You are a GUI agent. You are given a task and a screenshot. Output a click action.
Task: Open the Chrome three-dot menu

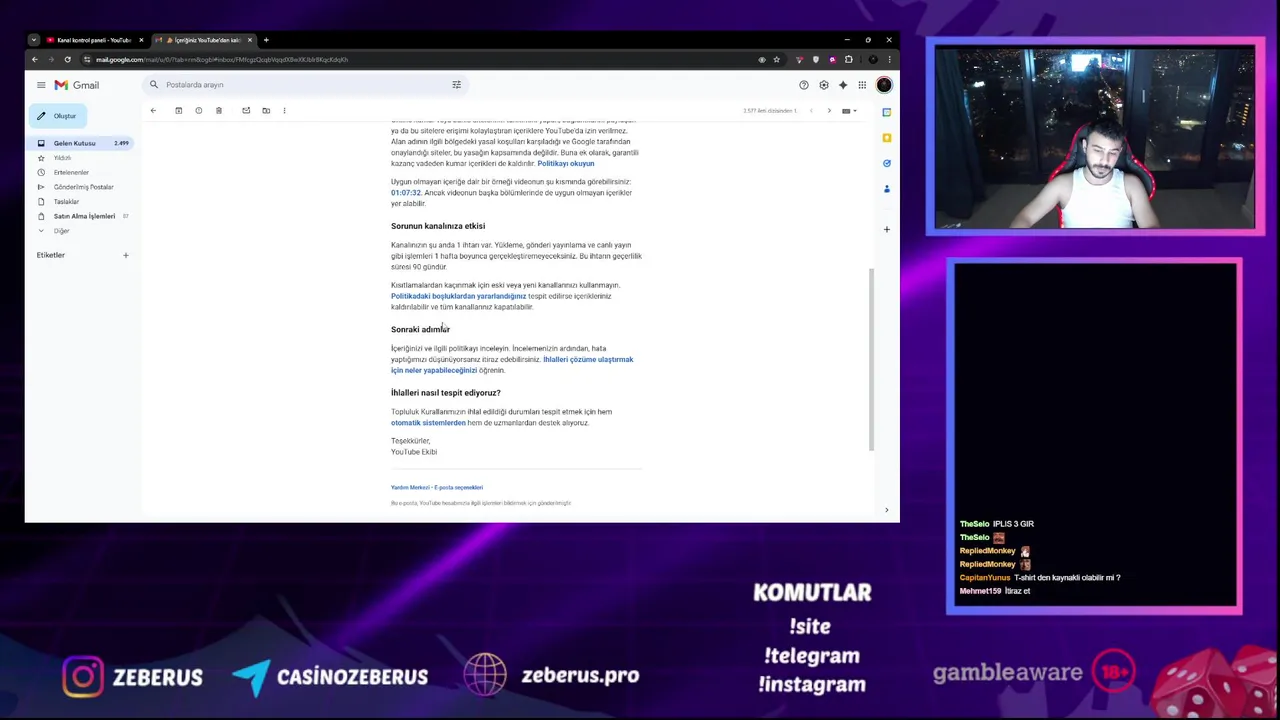889,59
